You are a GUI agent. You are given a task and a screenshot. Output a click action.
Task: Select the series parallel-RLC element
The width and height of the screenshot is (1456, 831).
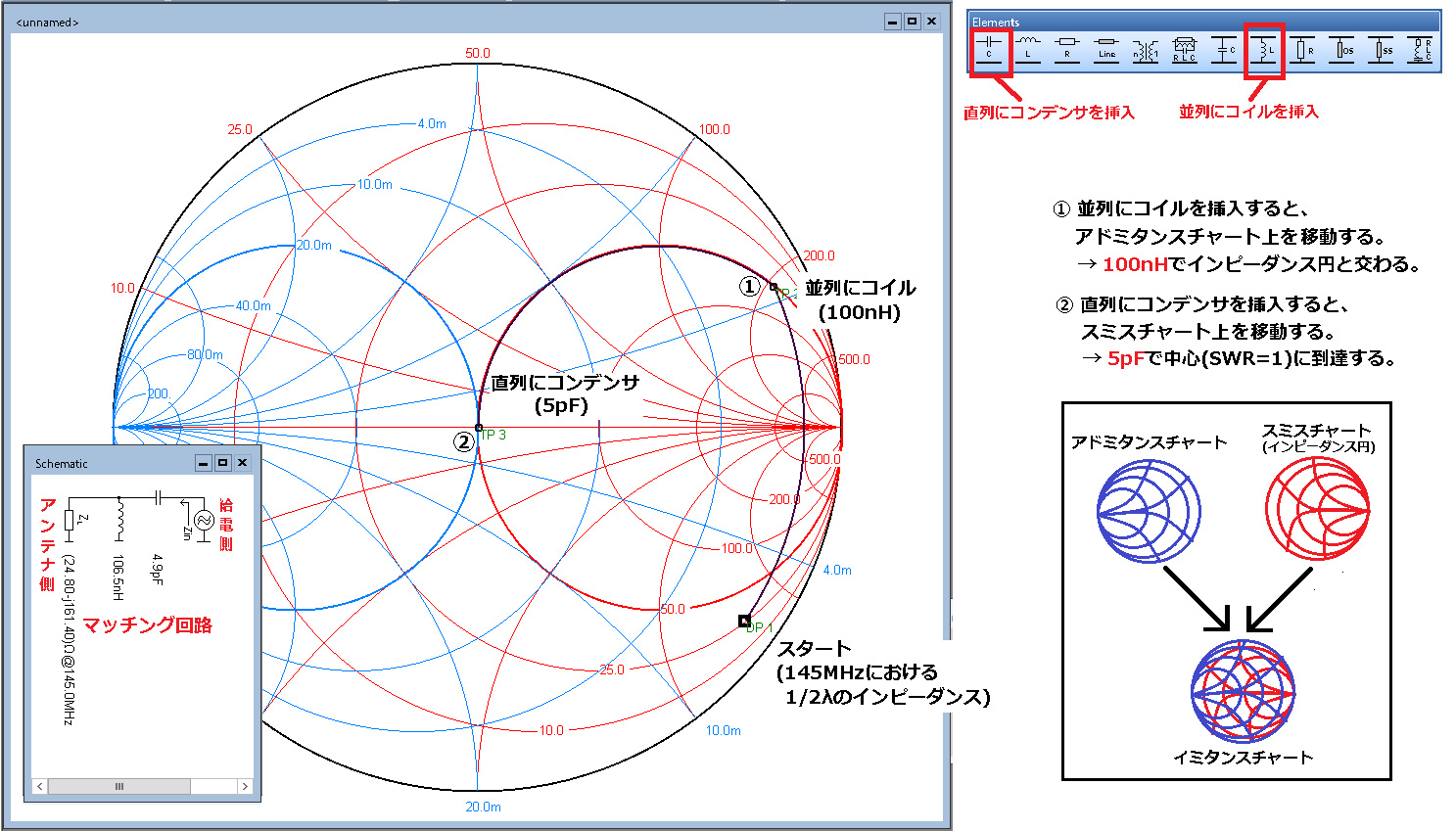click(1185, 49)
